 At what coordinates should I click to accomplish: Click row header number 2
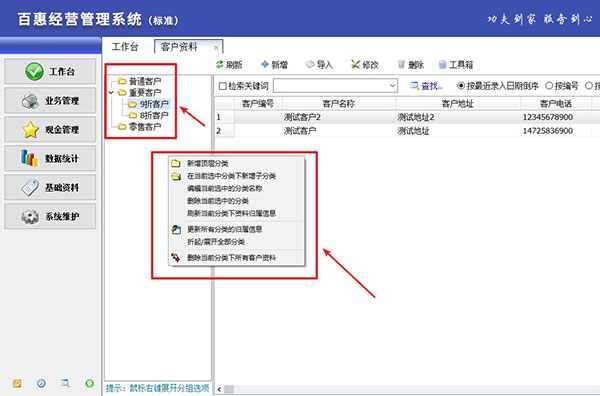pyautogui.click(x=224, y=131)
